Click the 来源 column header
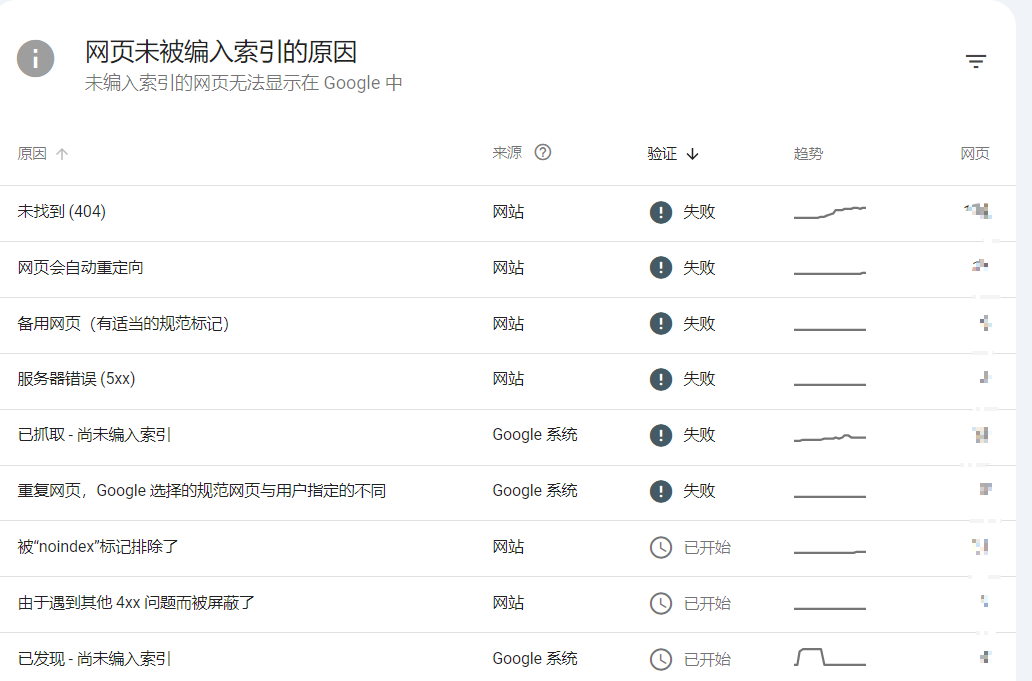The height and width of the screenshot is (681, 1032). click(507, 153)
